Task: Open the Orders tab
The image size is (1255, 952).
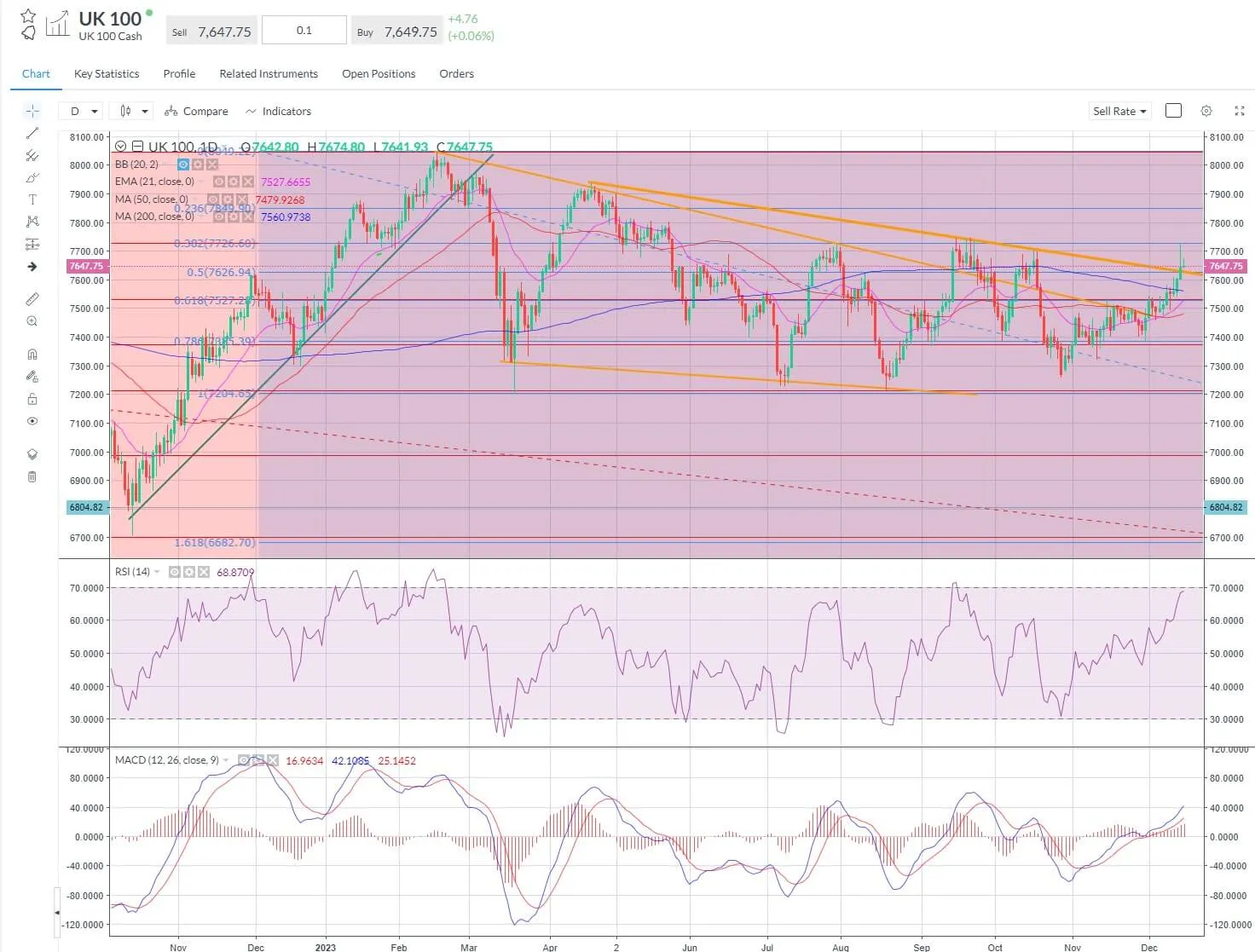Action: [x=456, y=73]
